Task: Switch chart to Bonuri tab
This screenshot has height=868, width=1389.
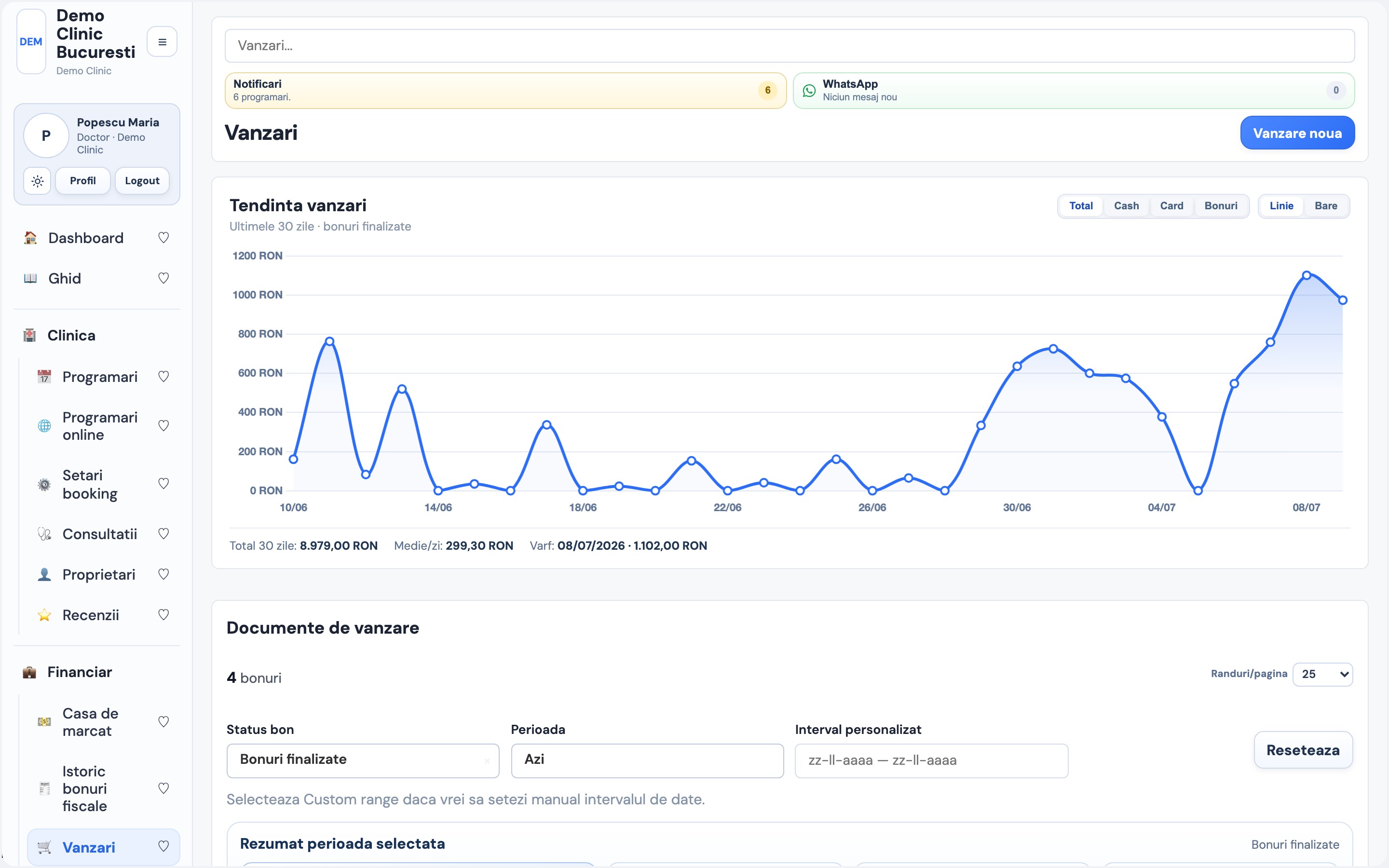Action: 1221,206
